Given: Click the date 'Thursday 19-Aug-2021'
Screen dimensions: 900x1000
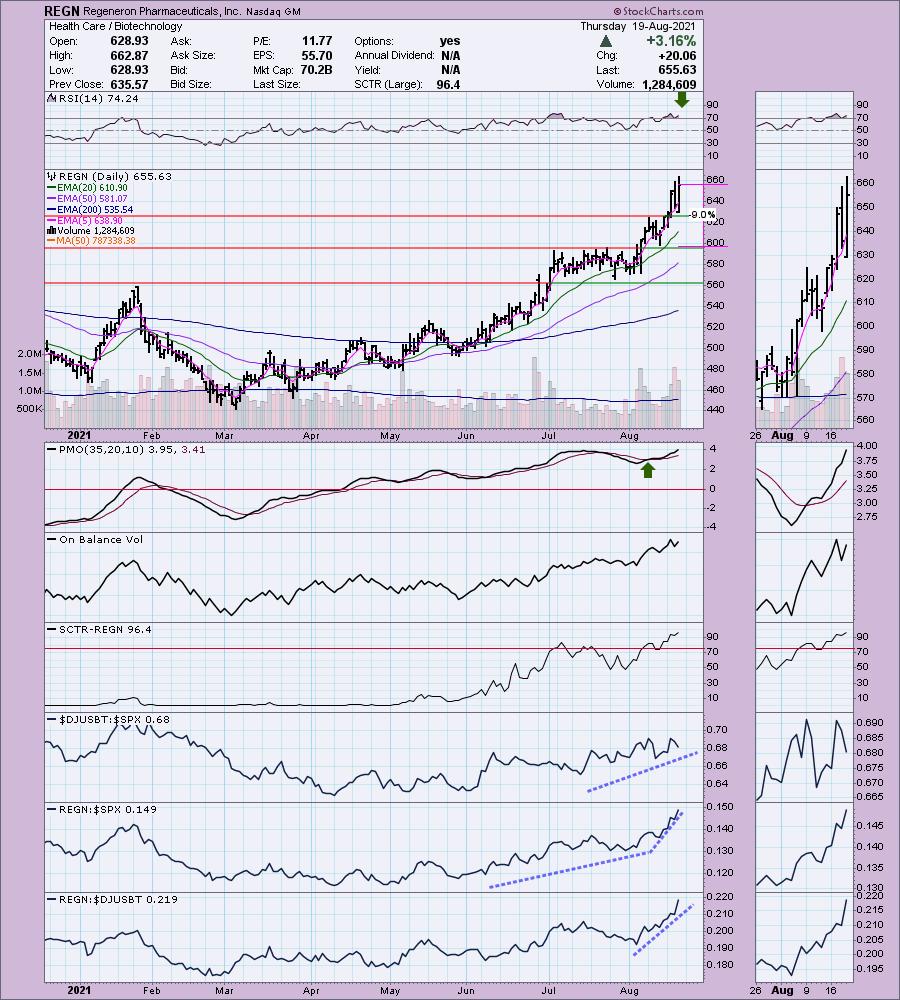Looking at the screenshot, I should (638, 26).
